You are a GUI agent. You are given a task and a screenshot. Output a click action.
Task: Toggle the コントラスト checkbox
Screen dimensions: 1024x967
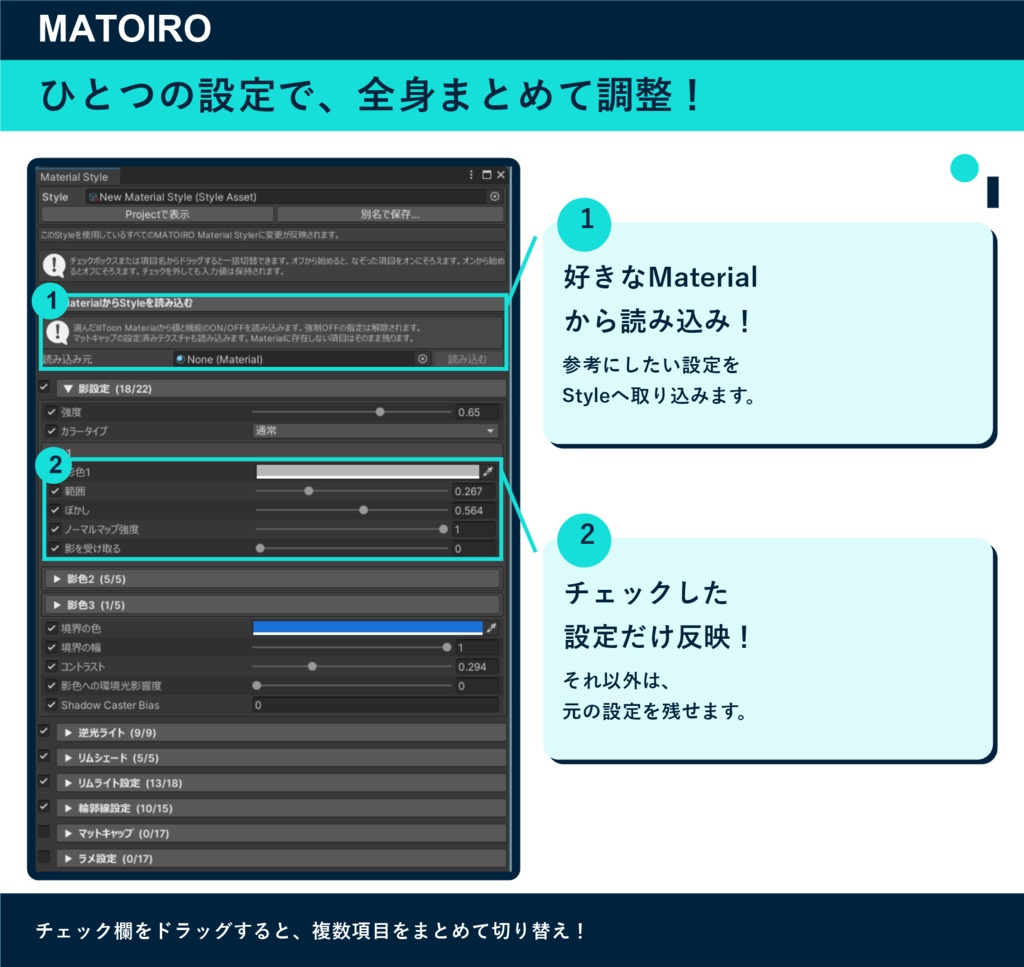(x=51, y=667)
